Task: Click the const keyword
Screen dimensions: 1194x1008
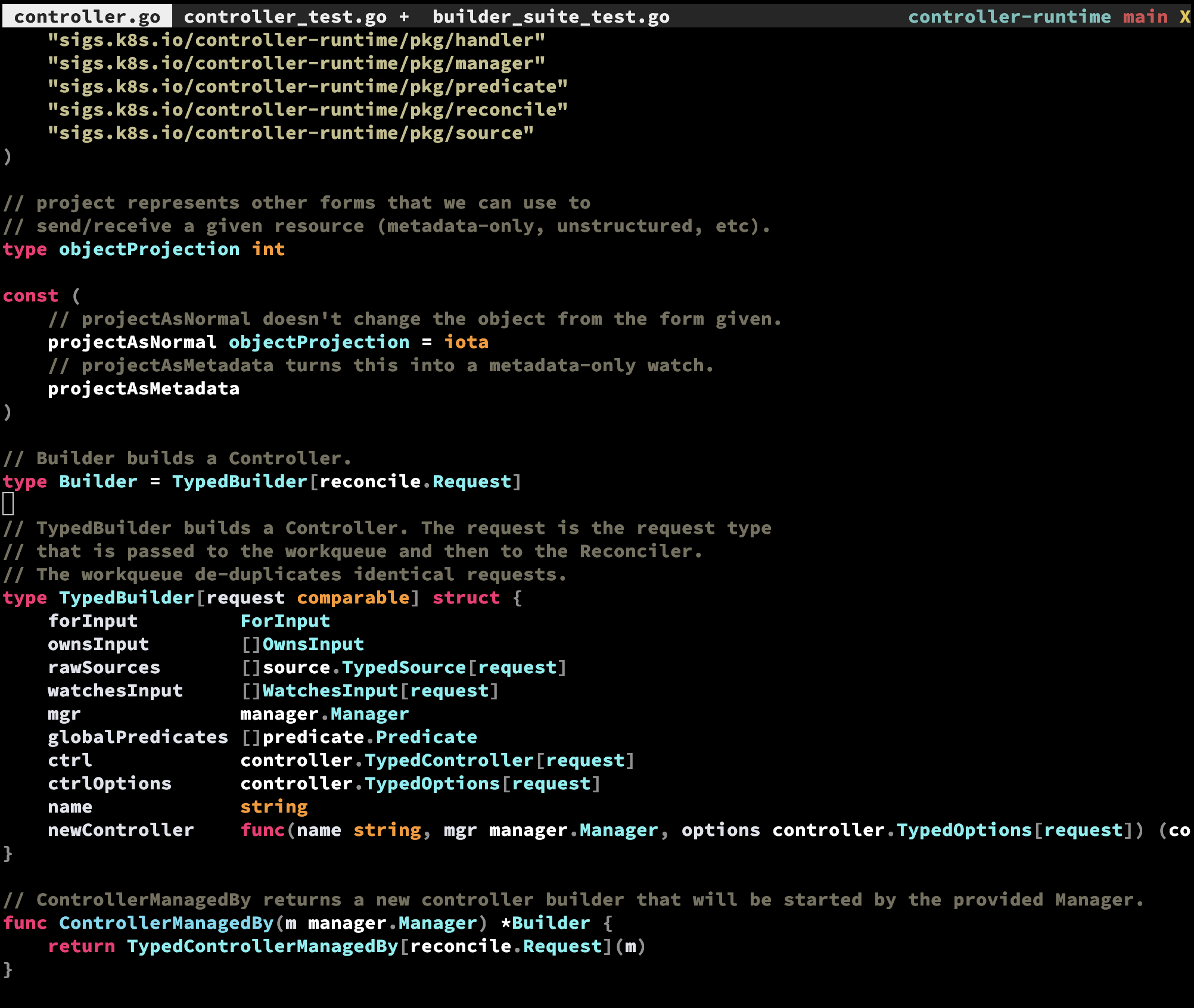Action: click(30, 295)
